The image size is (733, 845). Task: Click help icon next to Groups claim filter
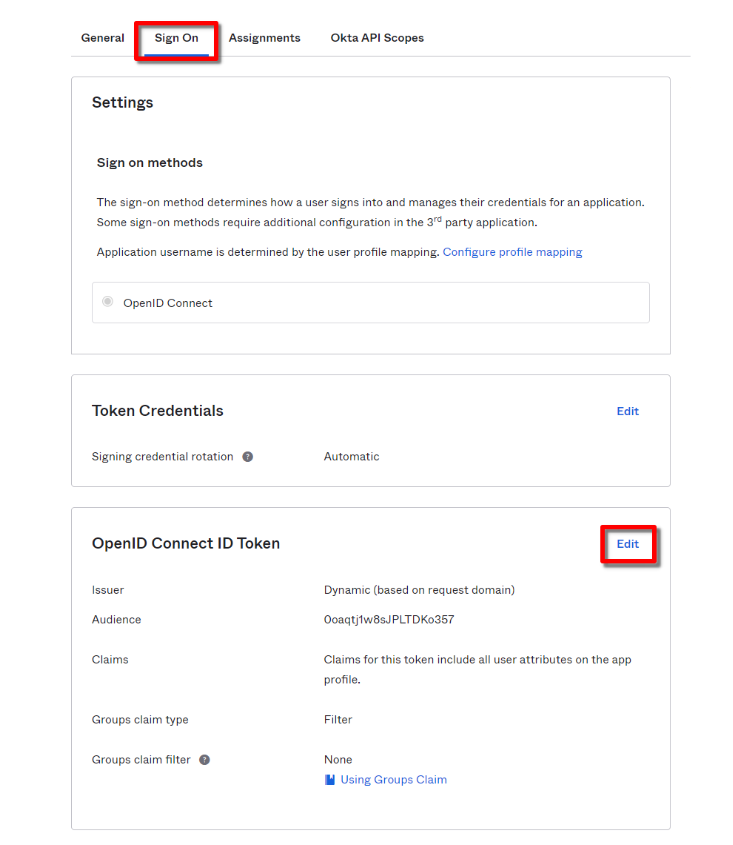pyautogui.click(x=205, y=760)
